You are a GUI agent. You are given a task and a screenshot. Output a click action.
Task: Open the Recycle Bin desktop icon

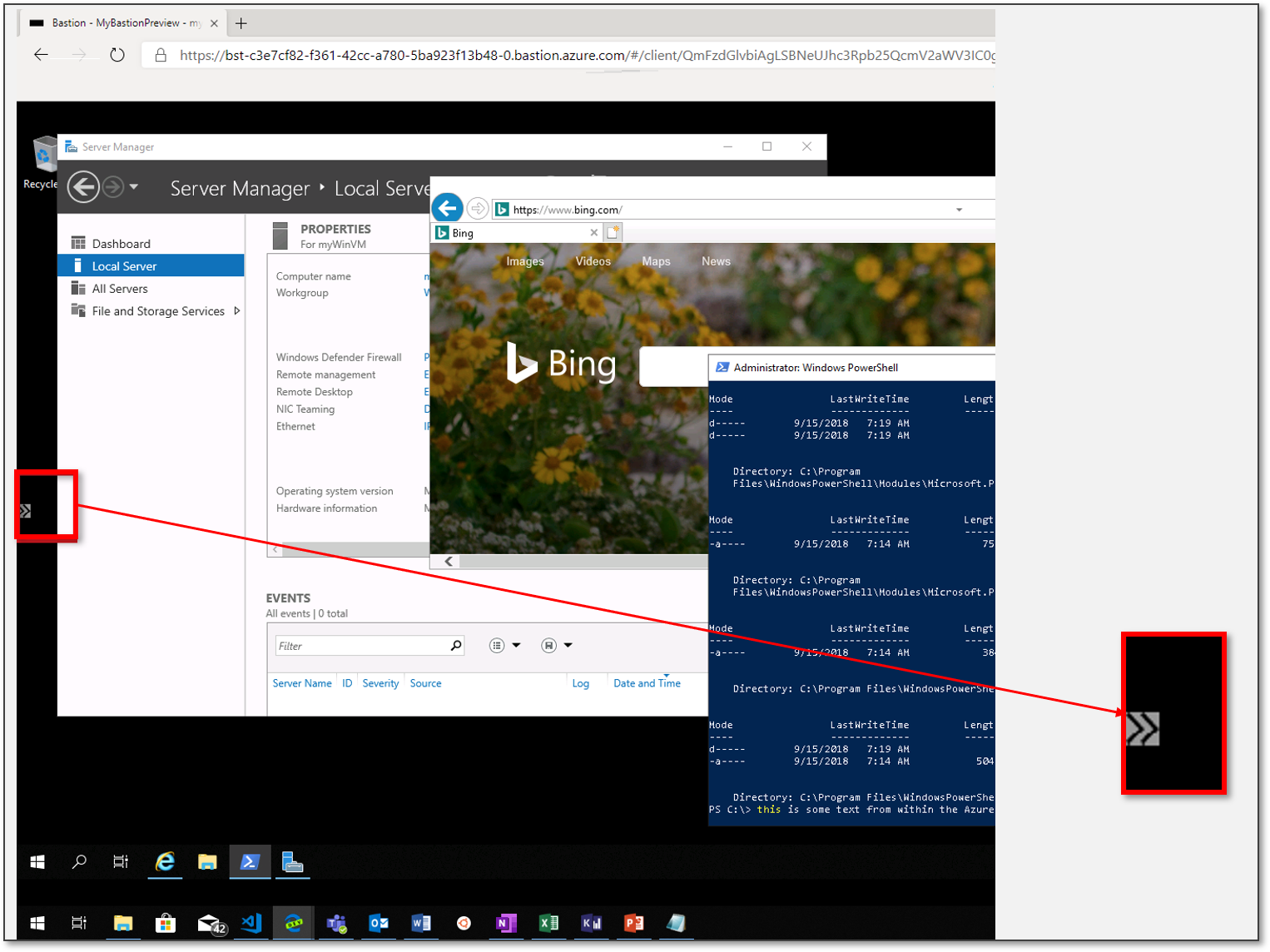[x=42, y=162]
